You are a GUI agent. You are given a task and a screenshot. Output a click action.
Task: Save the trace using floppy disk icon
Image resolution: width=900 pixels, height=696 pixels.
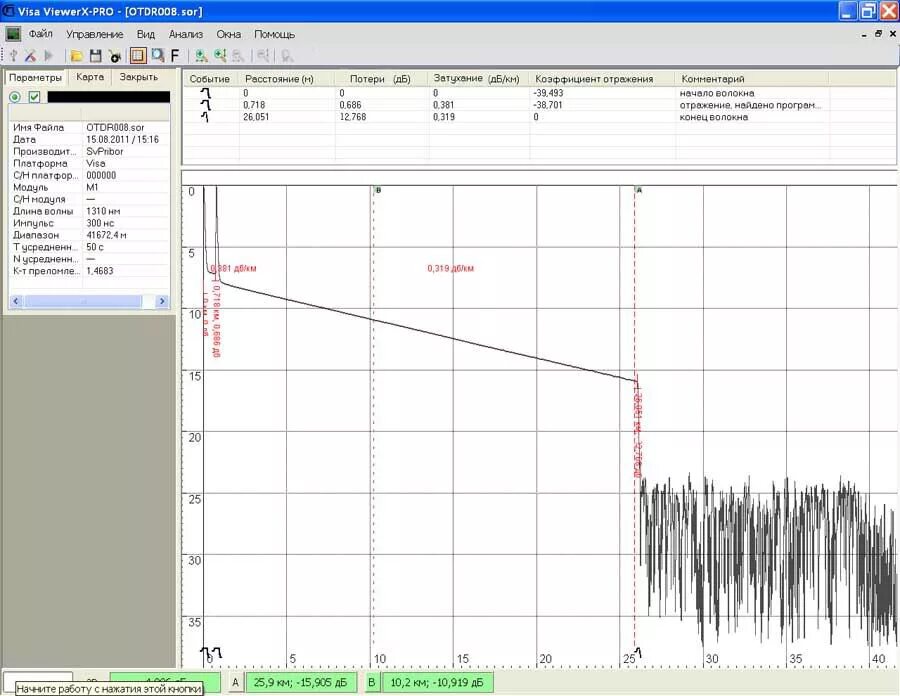point(95,56)
